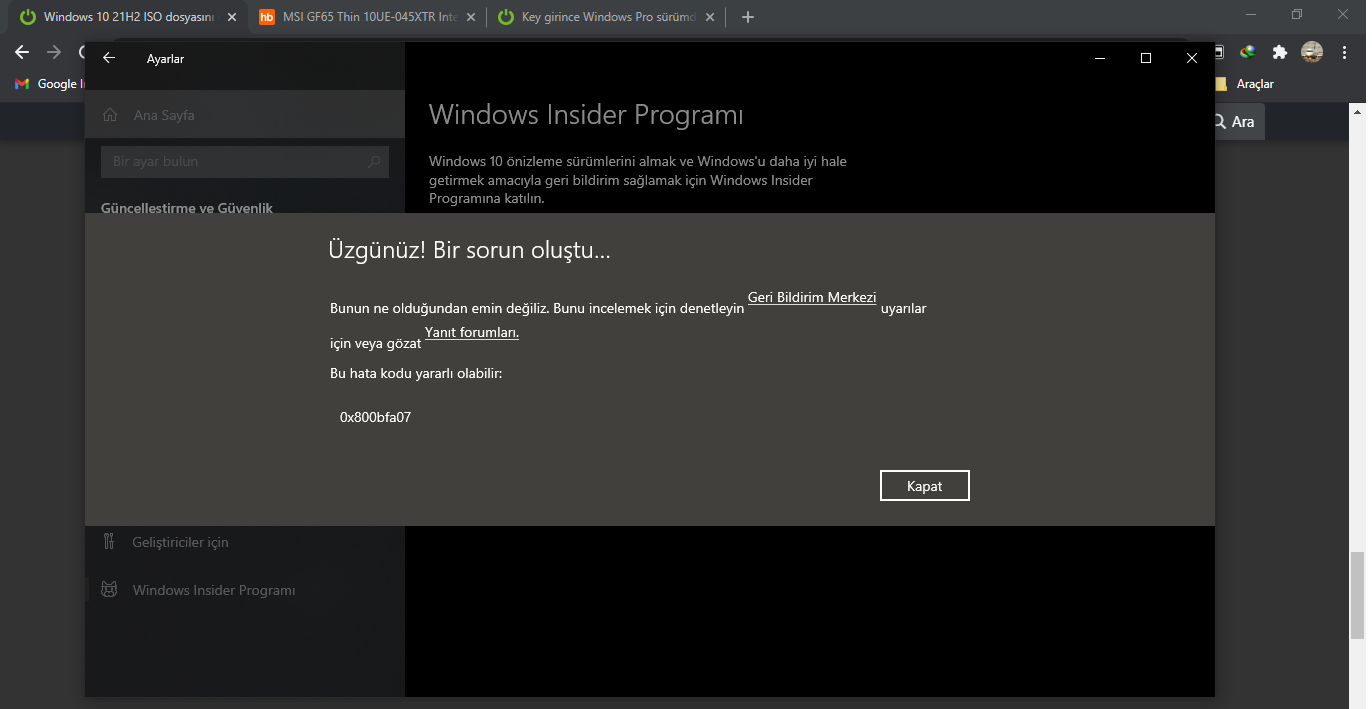1372x709 pixels.
Task: Open Chrome's three-dot menu
Action: click(1345, 52)
